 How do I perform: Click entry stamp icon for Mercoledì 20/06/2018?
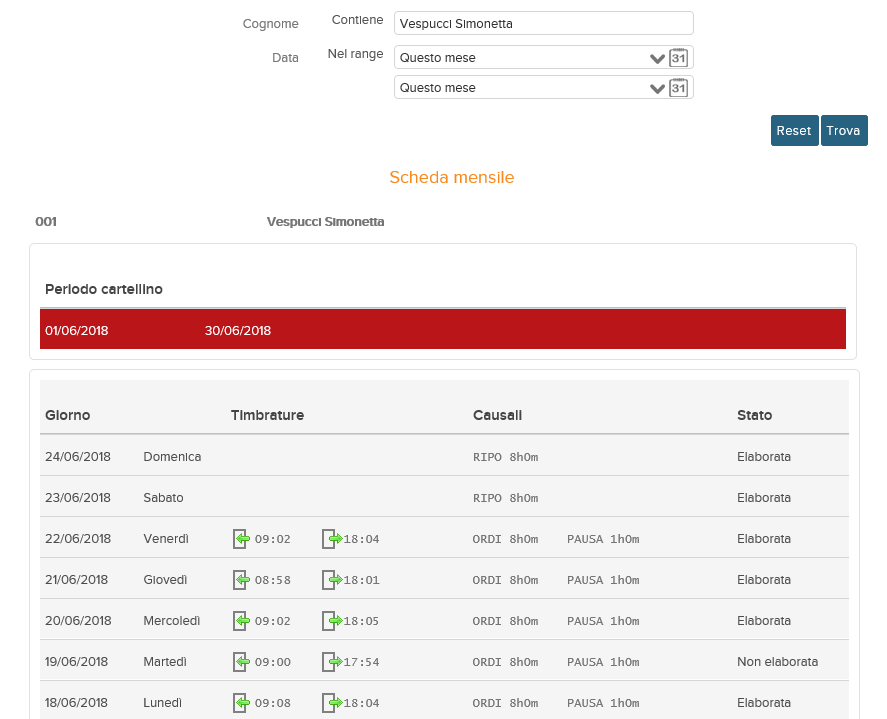[242, 621]
